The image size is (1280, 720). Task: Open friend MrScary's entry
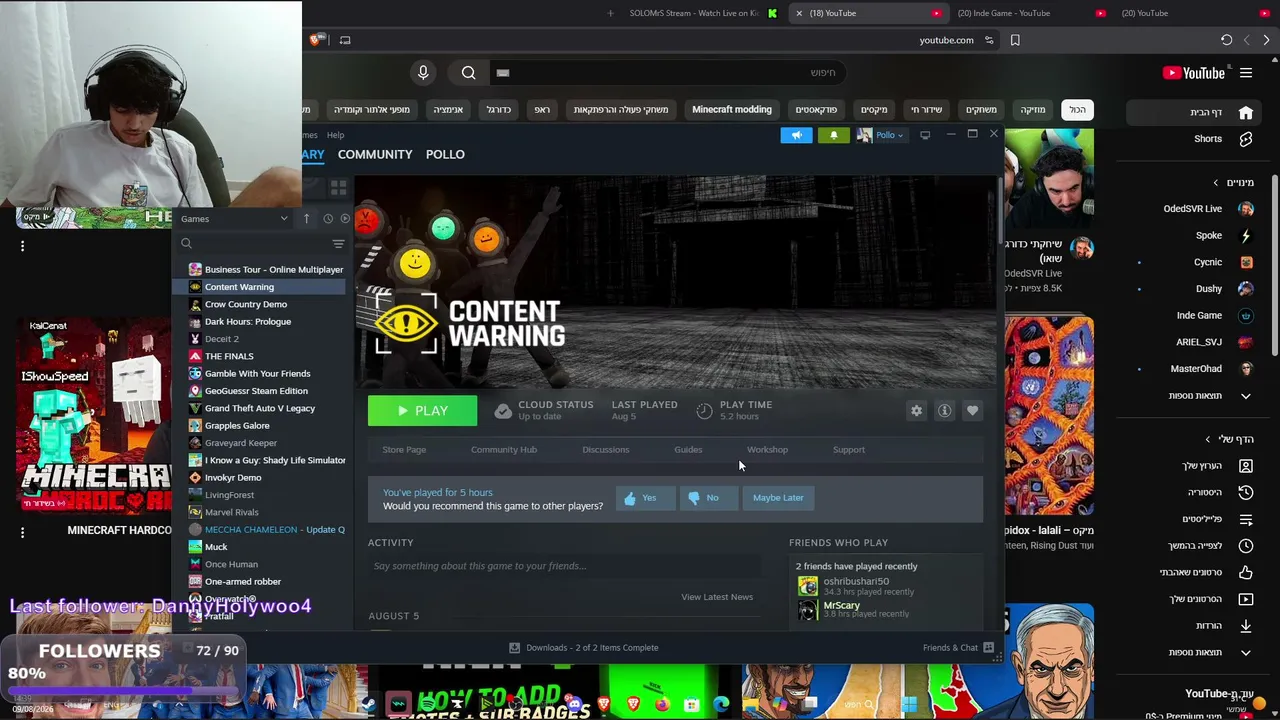click(856, 609)
